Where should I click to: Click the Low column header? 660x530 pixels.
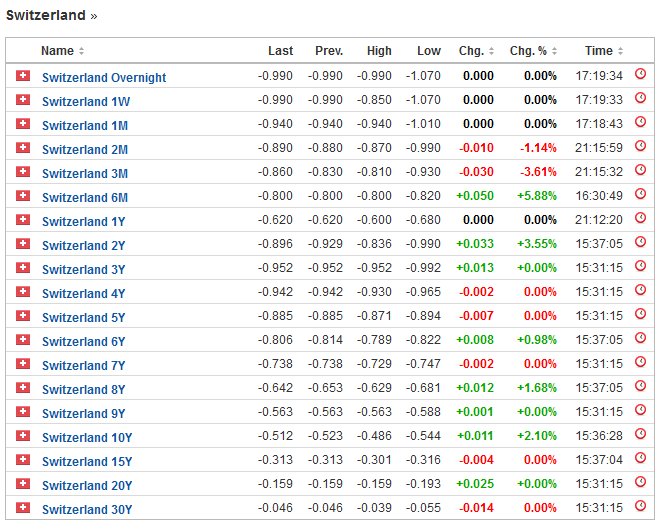(429, 51)
